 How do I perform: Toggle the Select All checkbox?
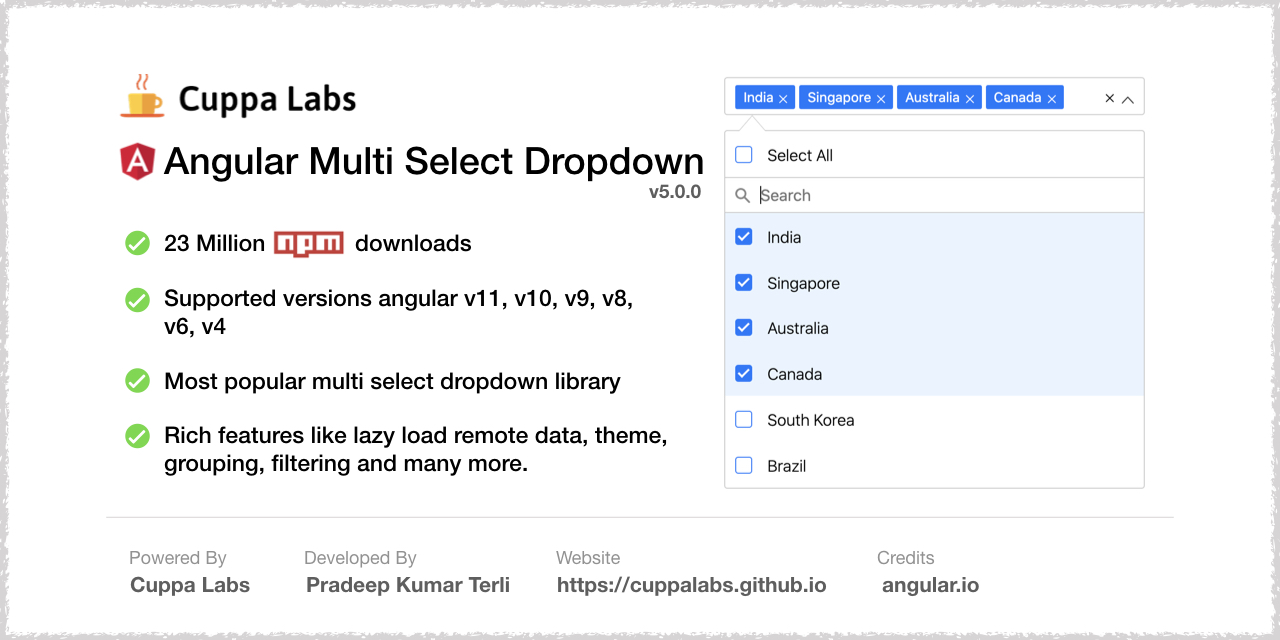(743, 154)
